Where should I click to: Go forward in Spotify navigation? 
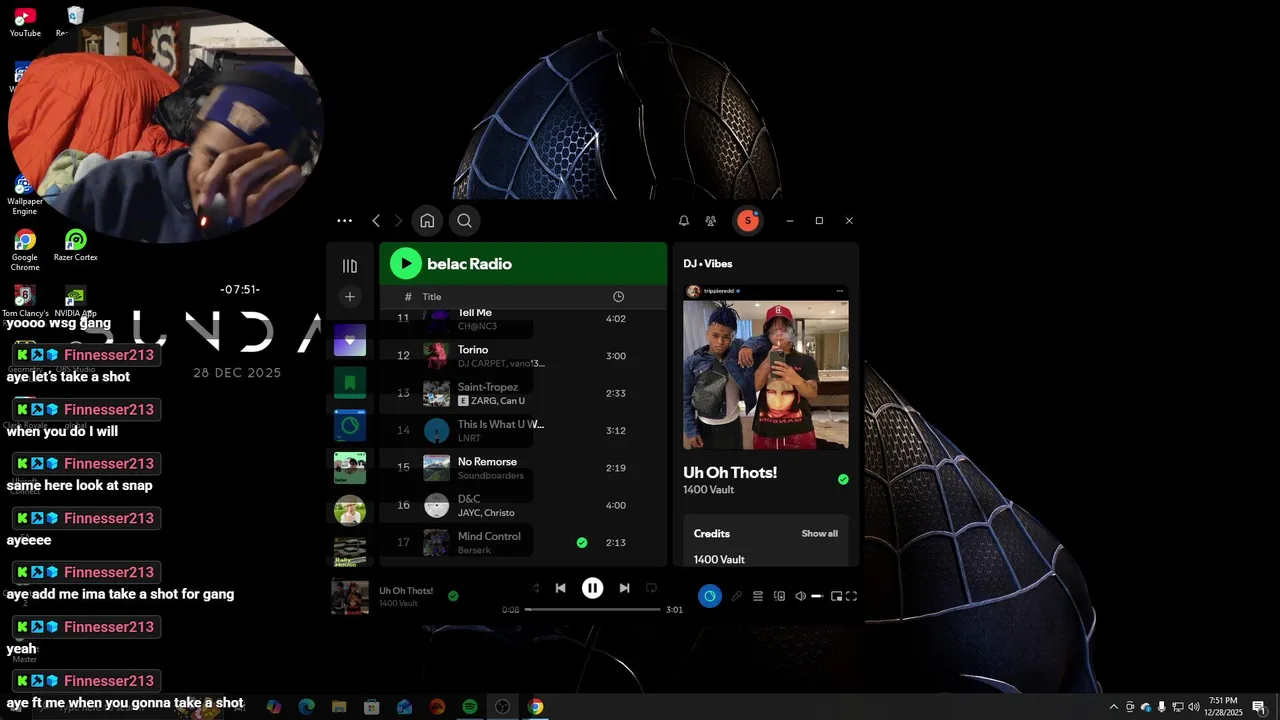click(398, 221)
